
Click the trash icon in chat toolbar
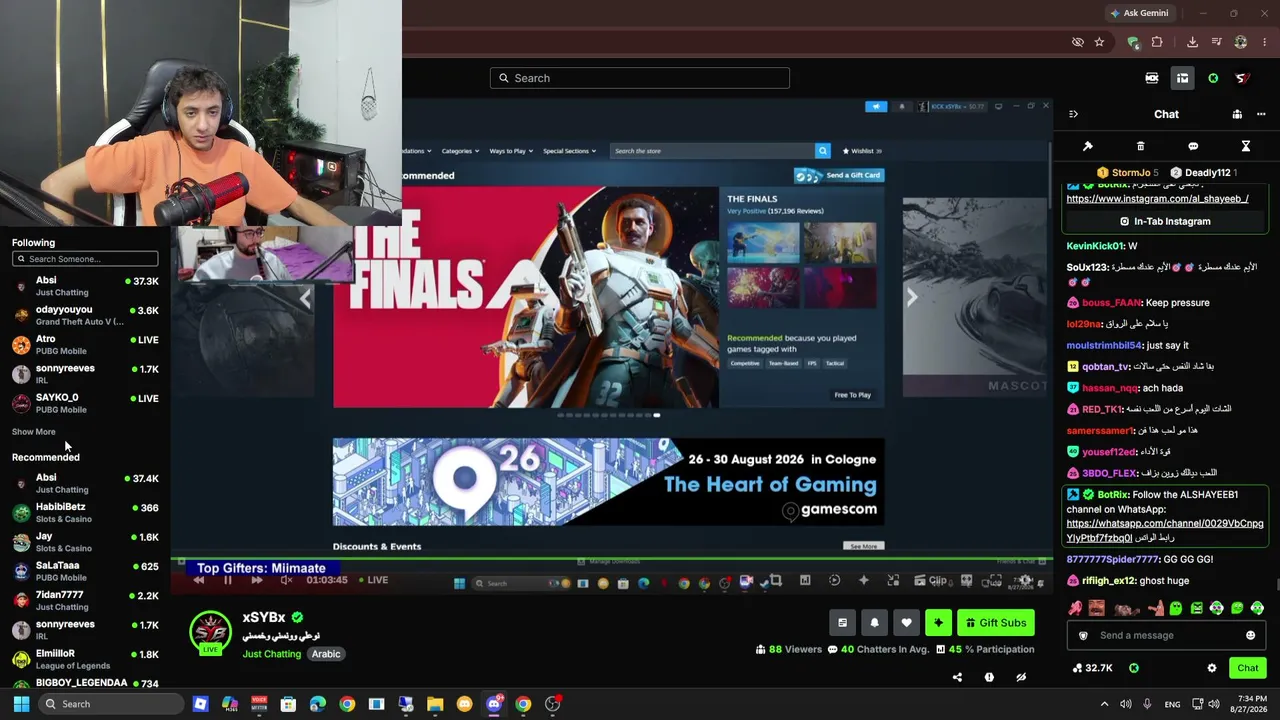pos(1140,146)
